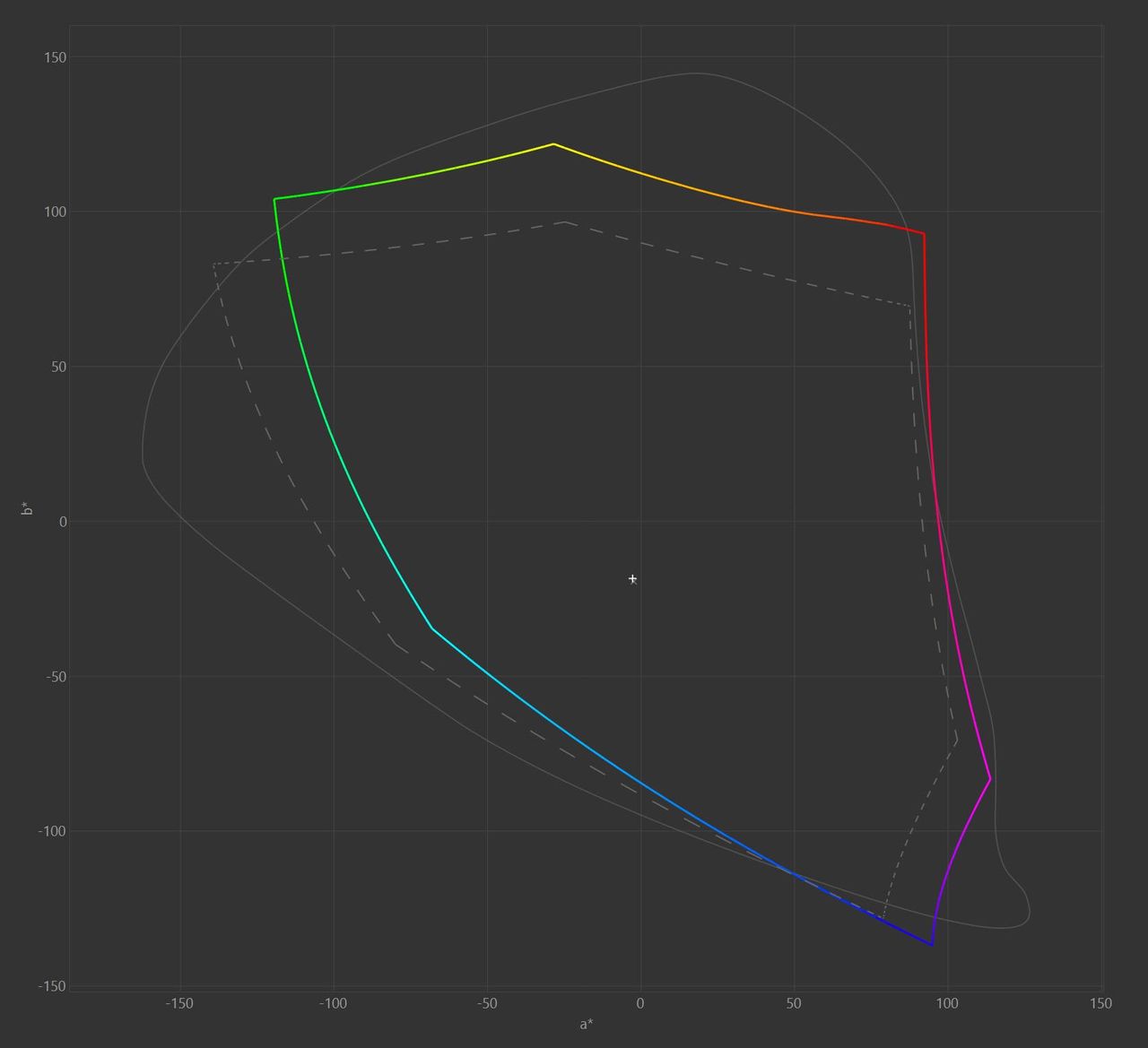Click the -150 tick on the b* axis
This screenshot has width=1148, height=1048.
coord(52,986)
